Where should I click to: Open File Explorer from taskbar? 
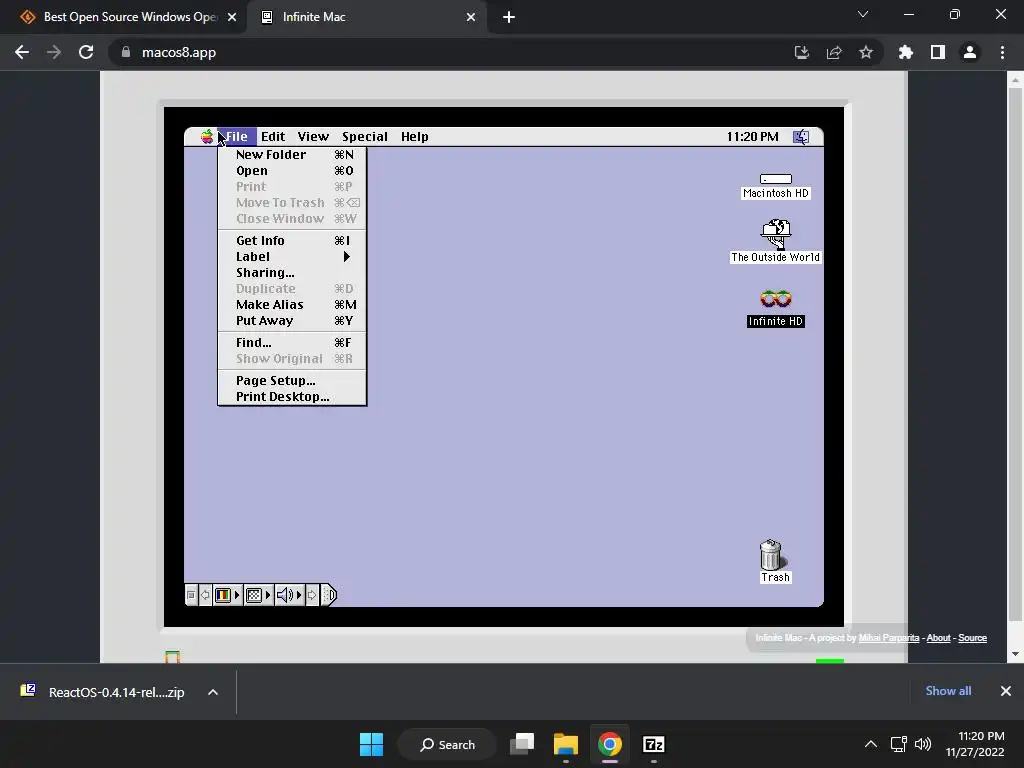[566, 744]
